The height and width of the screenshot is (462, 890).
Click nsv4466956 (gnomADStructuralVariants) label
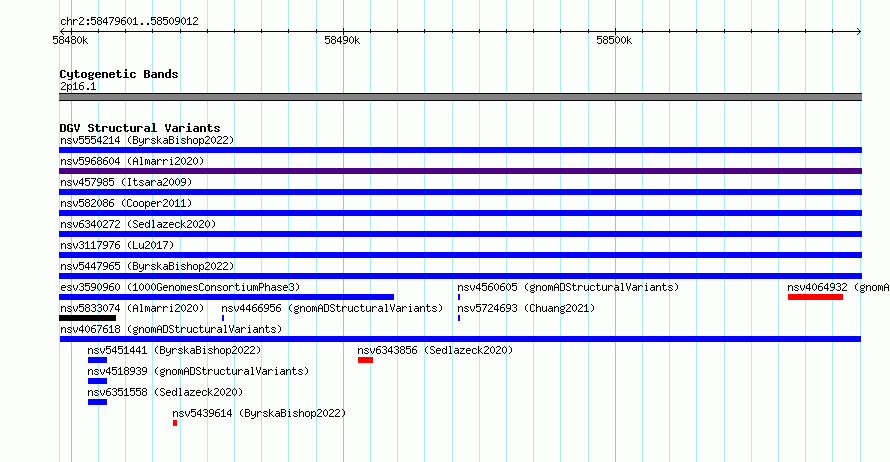[x=332, y=308]
